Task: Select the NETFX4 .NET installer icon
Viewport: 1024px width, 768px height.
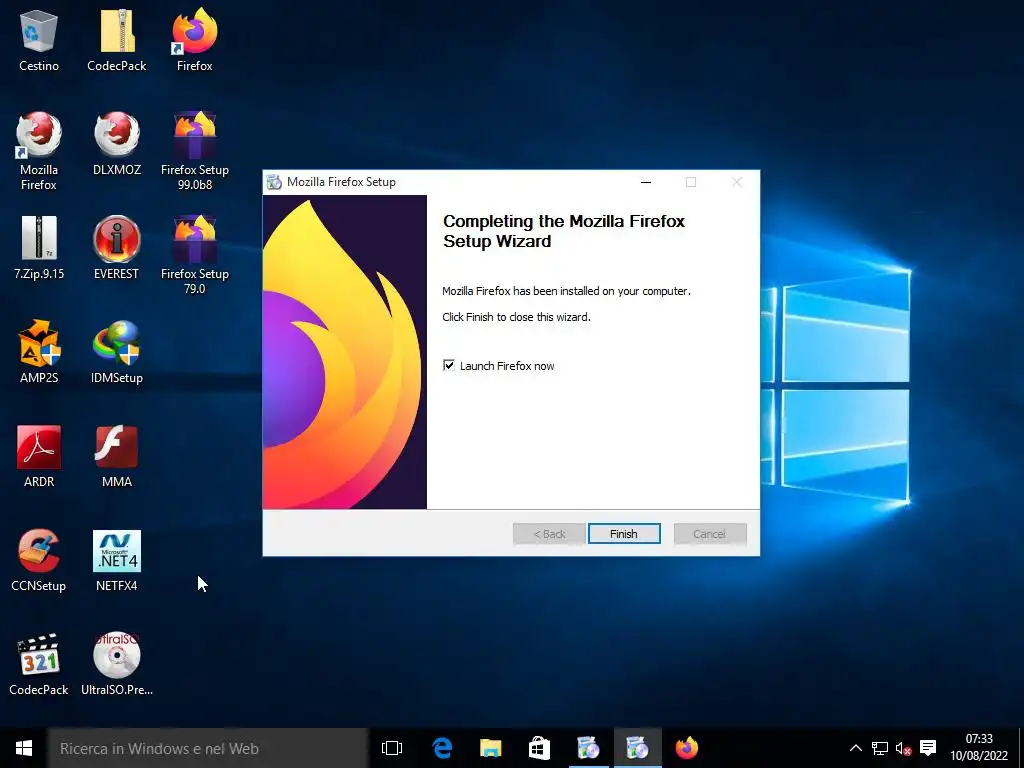Action: (x=117, y=560)
